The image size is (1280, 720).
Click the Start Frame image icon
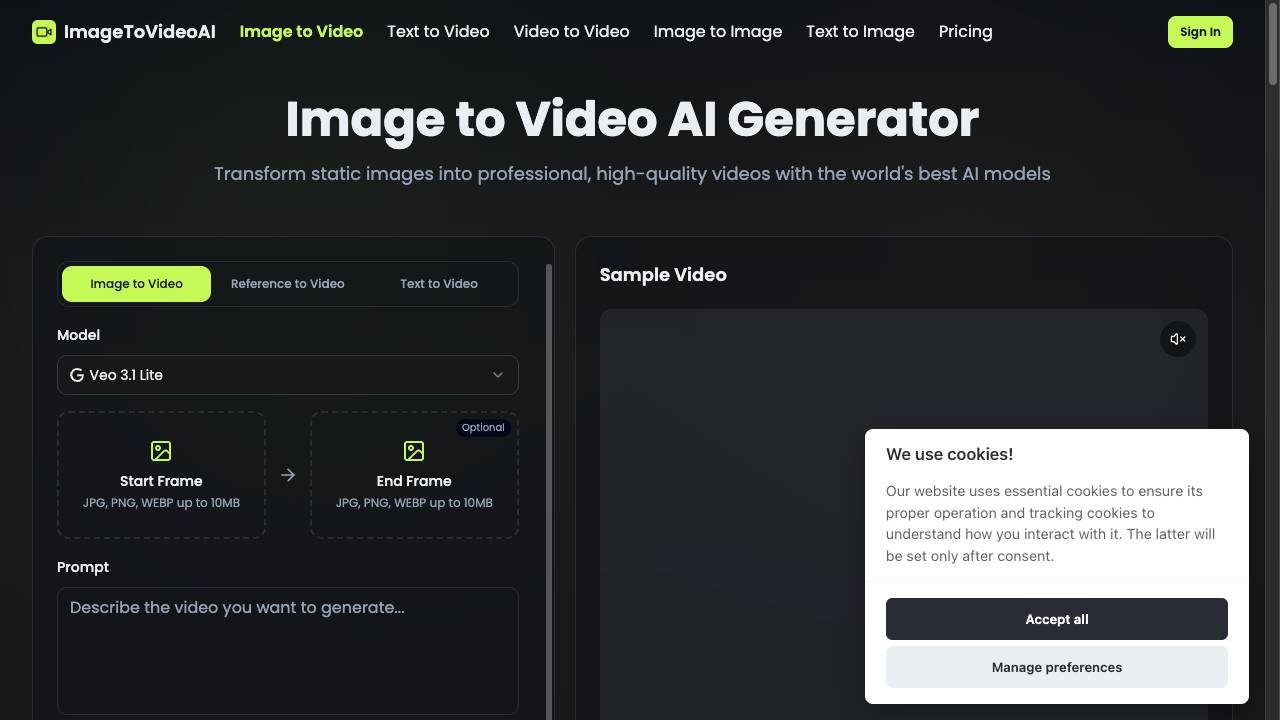coord(161,451)
